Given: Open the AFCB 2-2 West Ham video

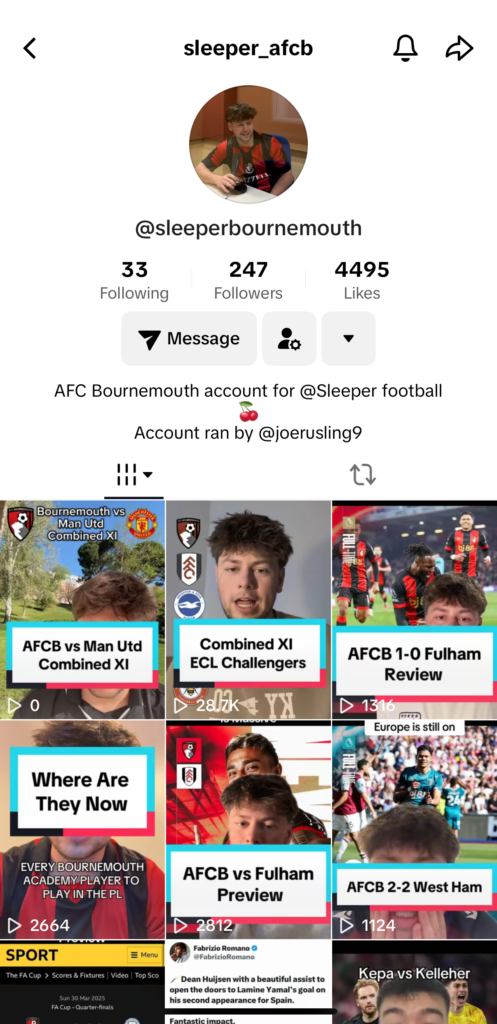Looking at the screenshot, I should [x=415, y=829].
